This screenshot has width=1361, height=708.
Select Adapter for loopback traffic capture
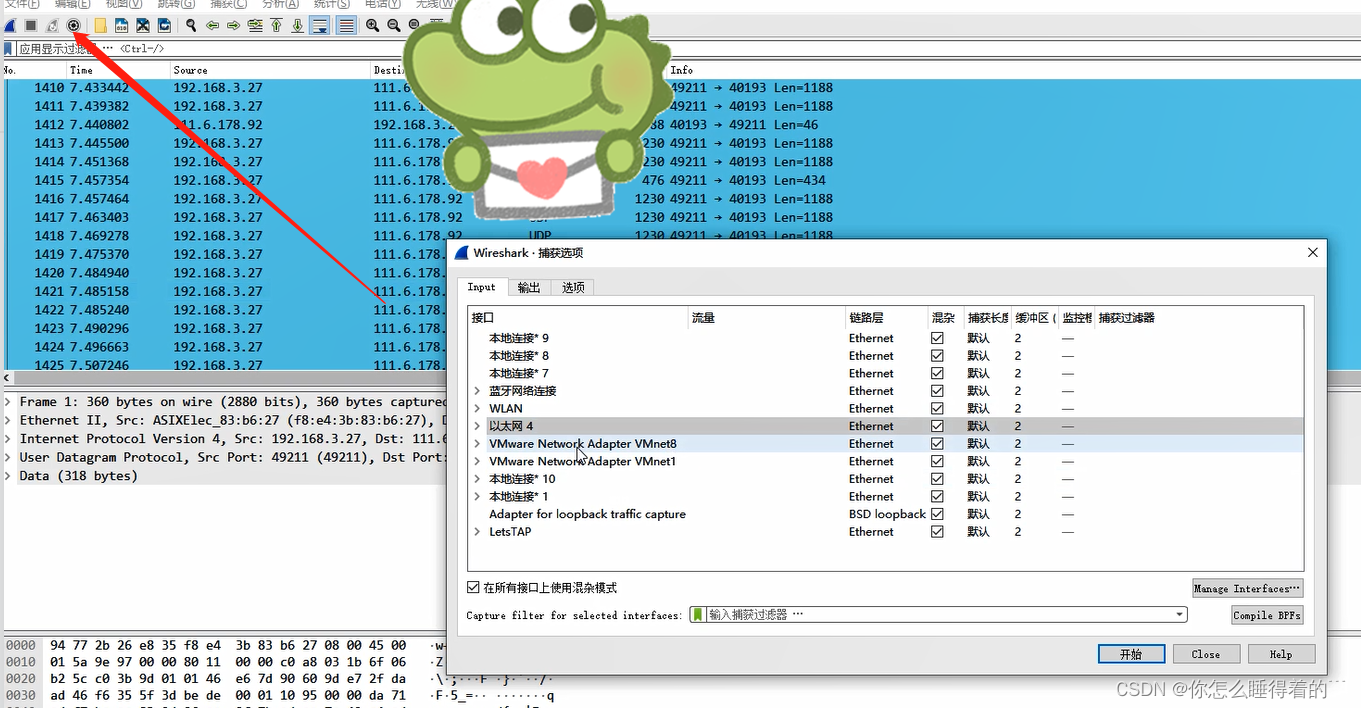coord(587,514)
